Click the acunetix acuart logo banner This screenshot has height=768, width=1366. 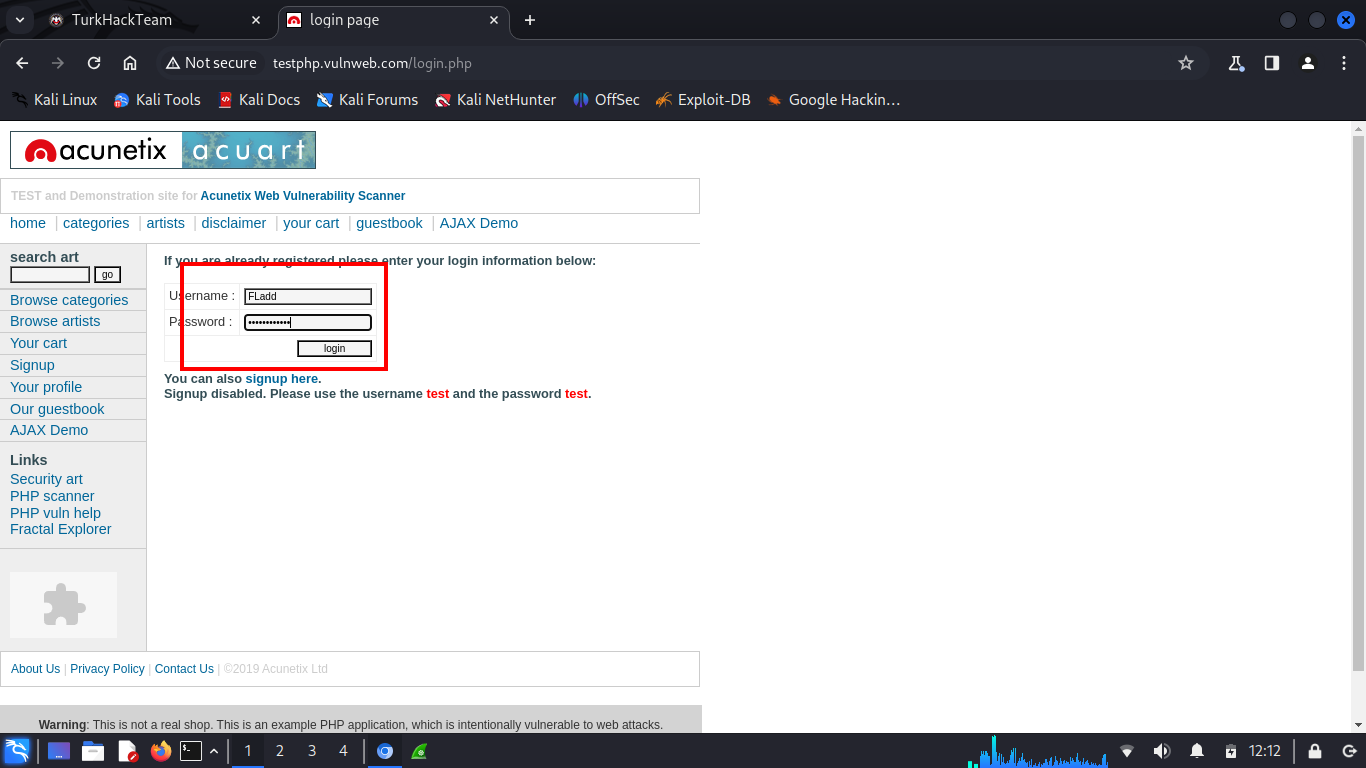point(163,150)
